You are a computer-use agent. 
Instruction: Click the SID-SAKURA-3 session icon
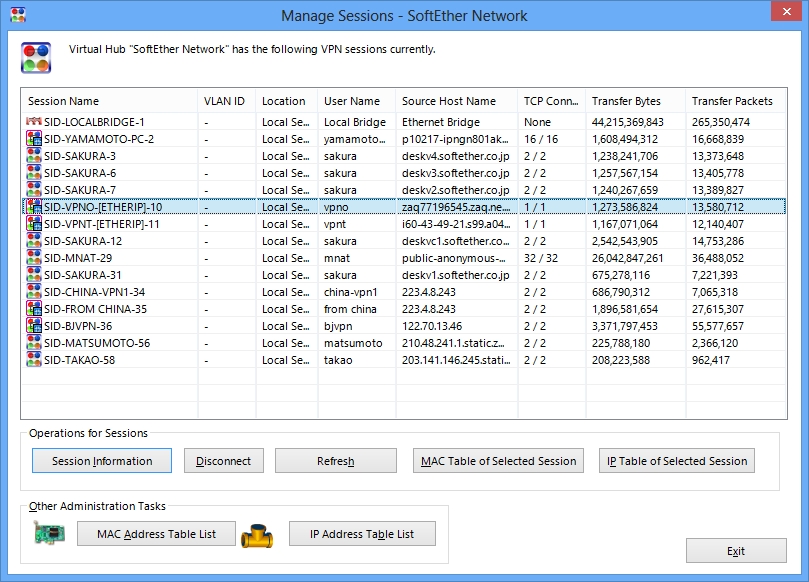[34, 156]
